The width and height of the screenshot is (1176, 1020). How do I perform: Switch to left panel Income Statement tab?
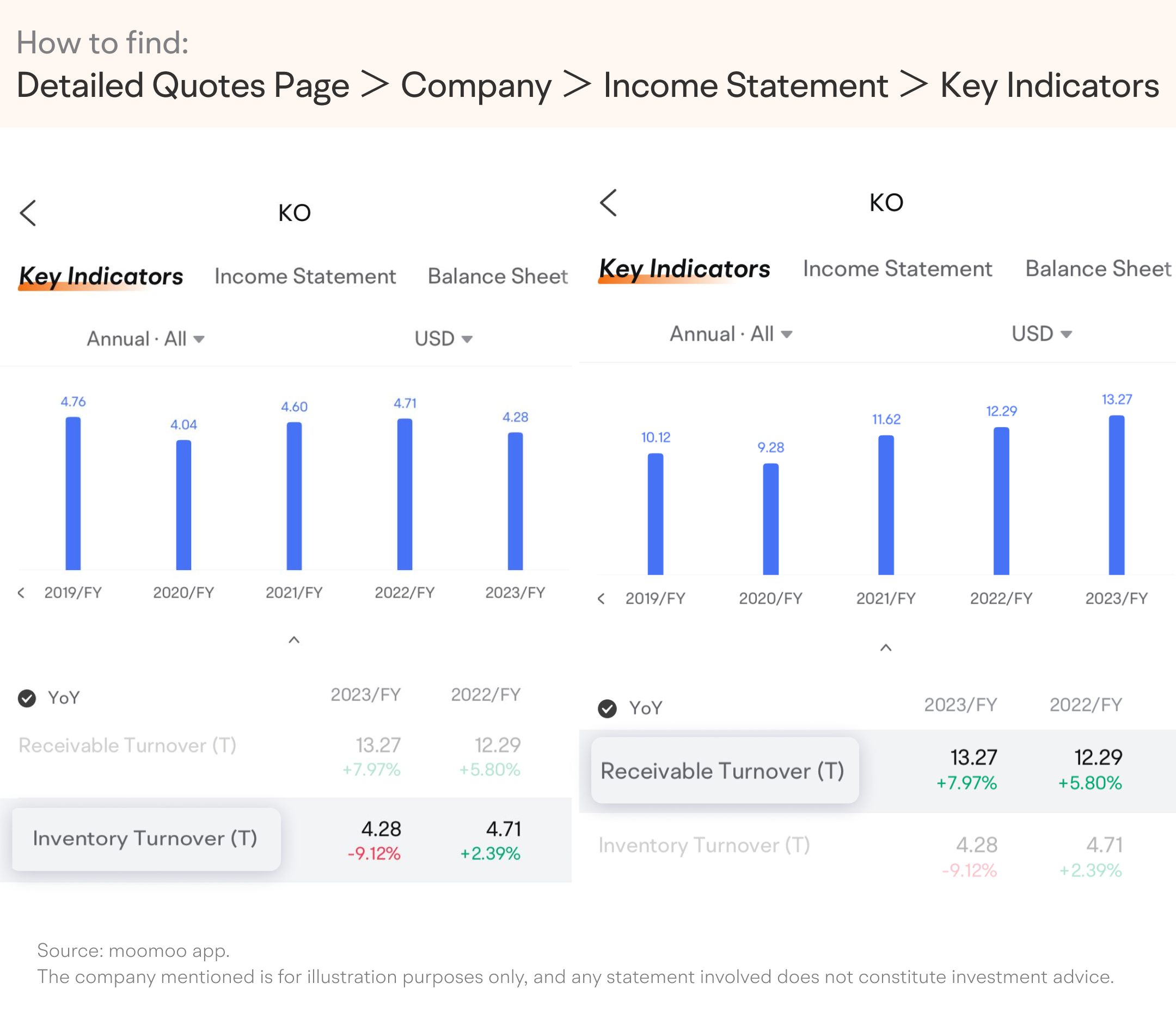[304, 276]
